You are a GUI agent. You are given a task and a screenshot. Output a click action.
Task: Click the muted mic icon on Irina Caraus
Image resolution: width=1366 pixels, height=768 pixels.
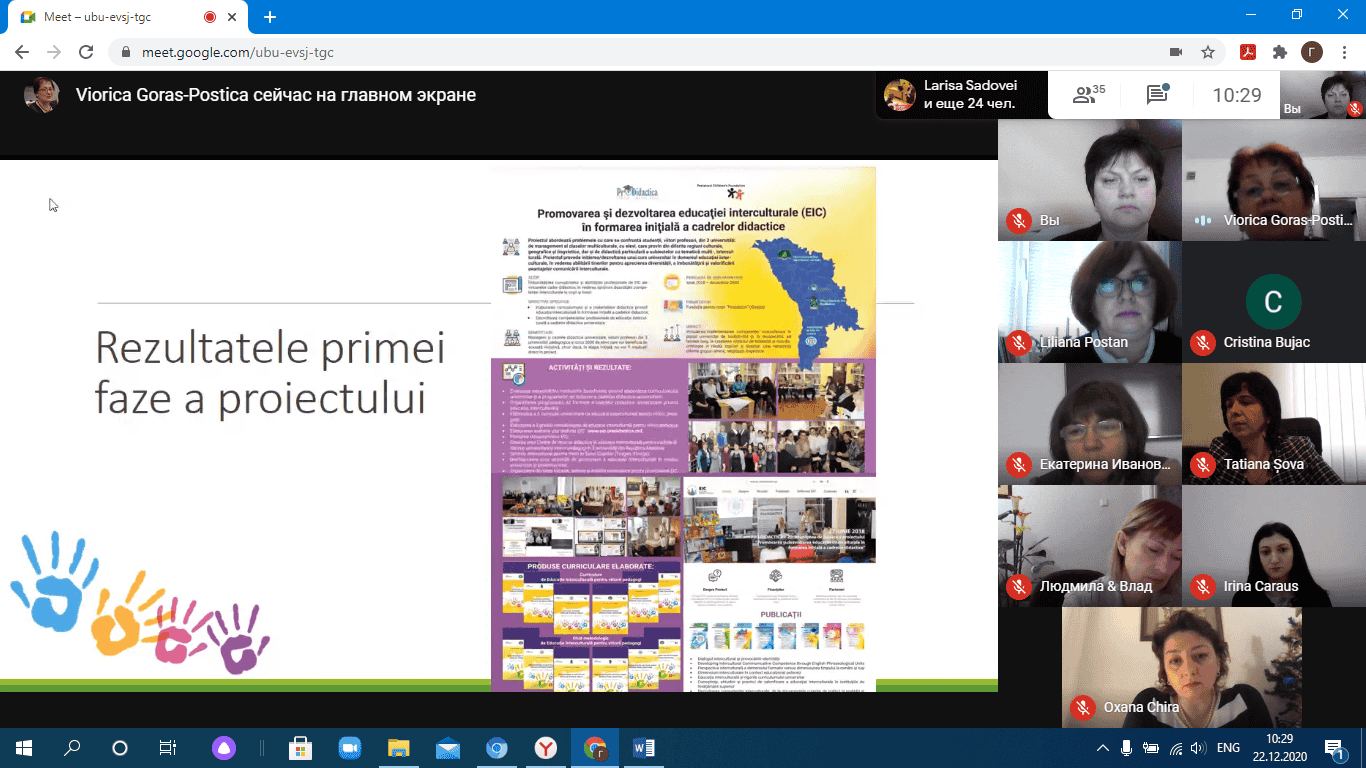point(1202,586)
